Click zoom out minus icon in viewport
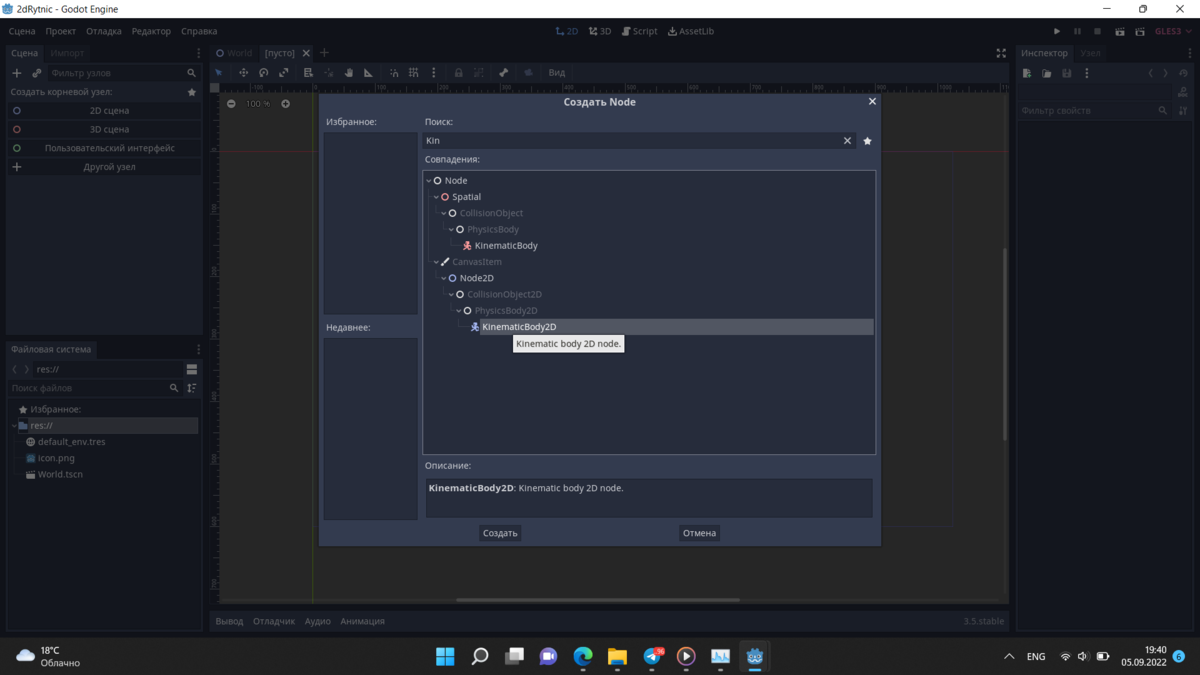Viewport: 1200px width, 675px height. pyautogui.click(x=231, y=104)
